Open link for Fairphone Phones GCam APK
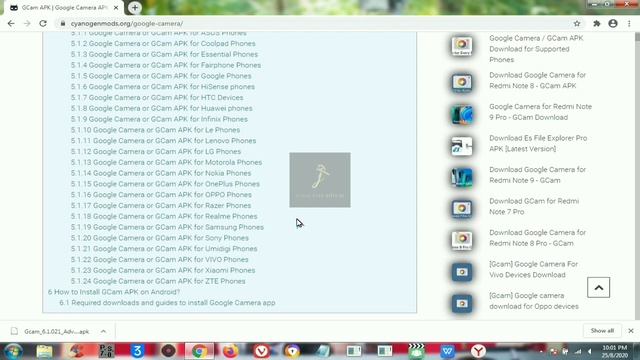 pos(166,65)
